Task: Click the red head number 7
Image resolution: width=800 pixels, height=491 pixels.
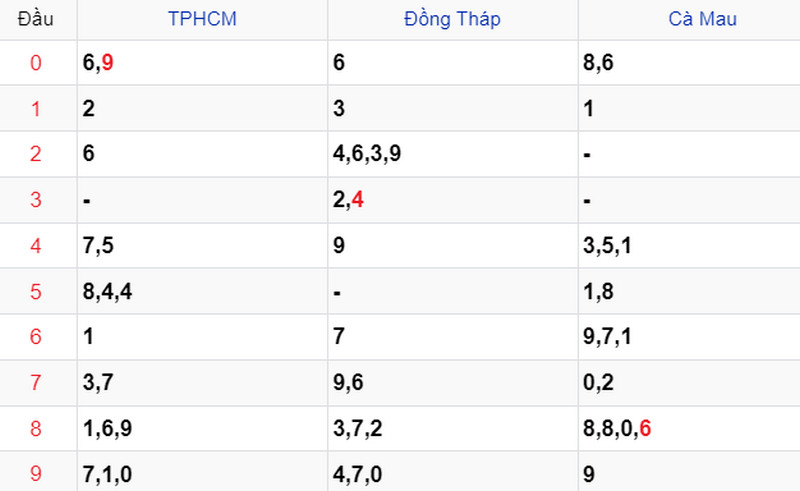Action: pyautogui.click(x=35, y=382)
